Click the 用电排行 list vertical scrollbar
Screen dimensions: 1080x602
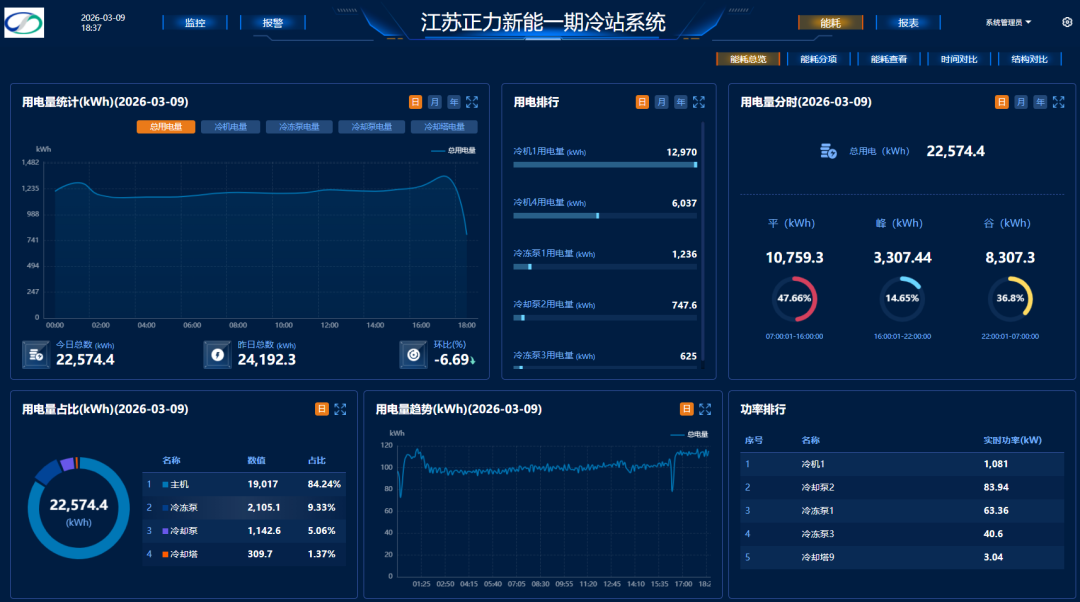point(703,240)
